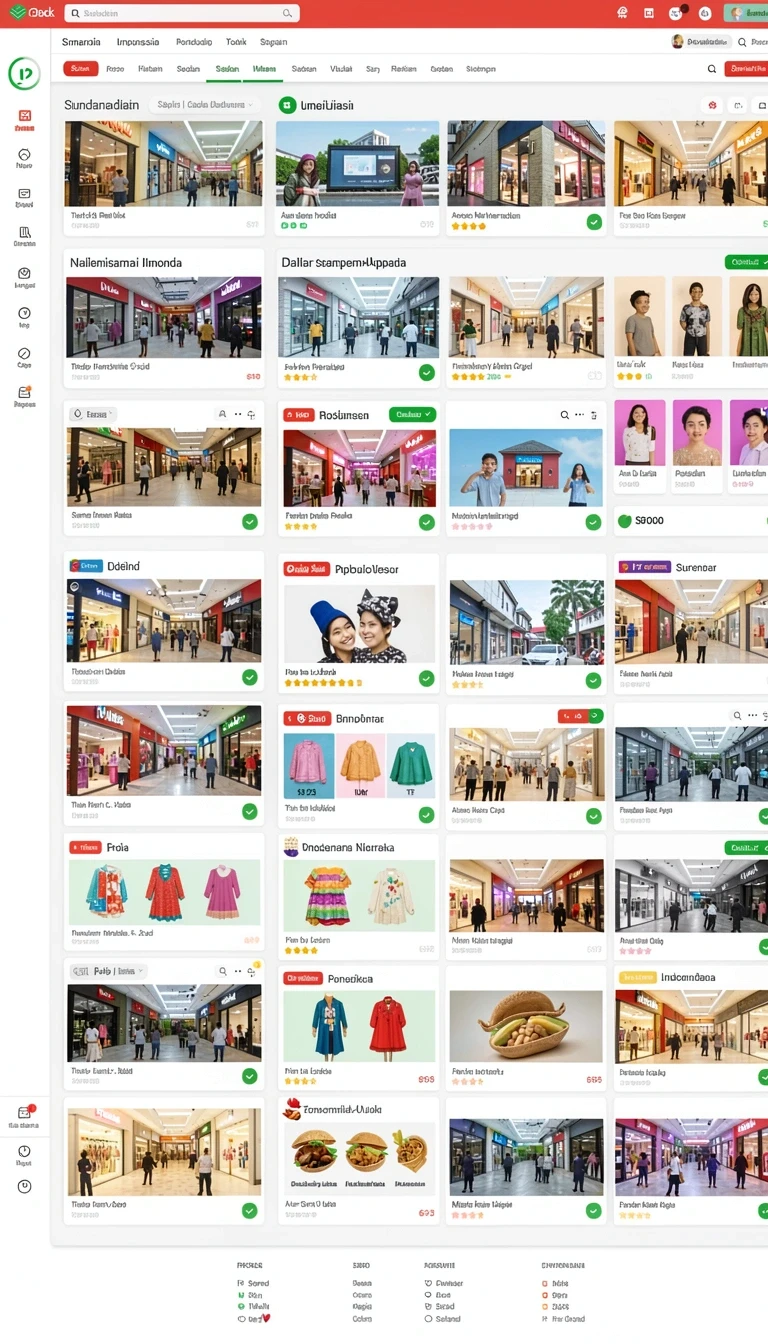Toggle the green check on the Rosbinsen card

[x=427, y=522]
